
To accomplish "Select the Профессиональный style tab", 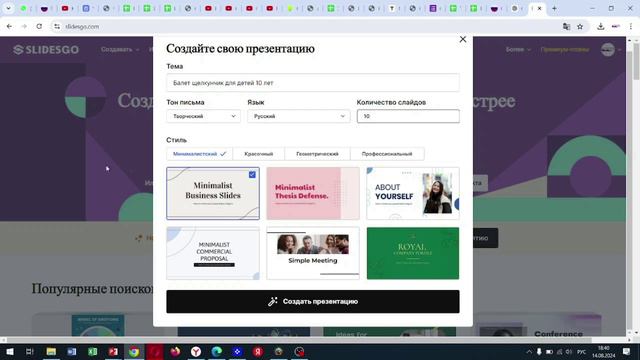I will point(387,154).
